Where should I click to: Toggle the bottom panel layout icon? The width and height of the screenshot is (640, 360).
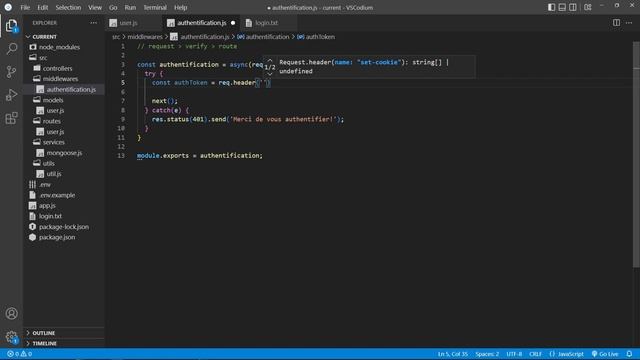(562, 7)
